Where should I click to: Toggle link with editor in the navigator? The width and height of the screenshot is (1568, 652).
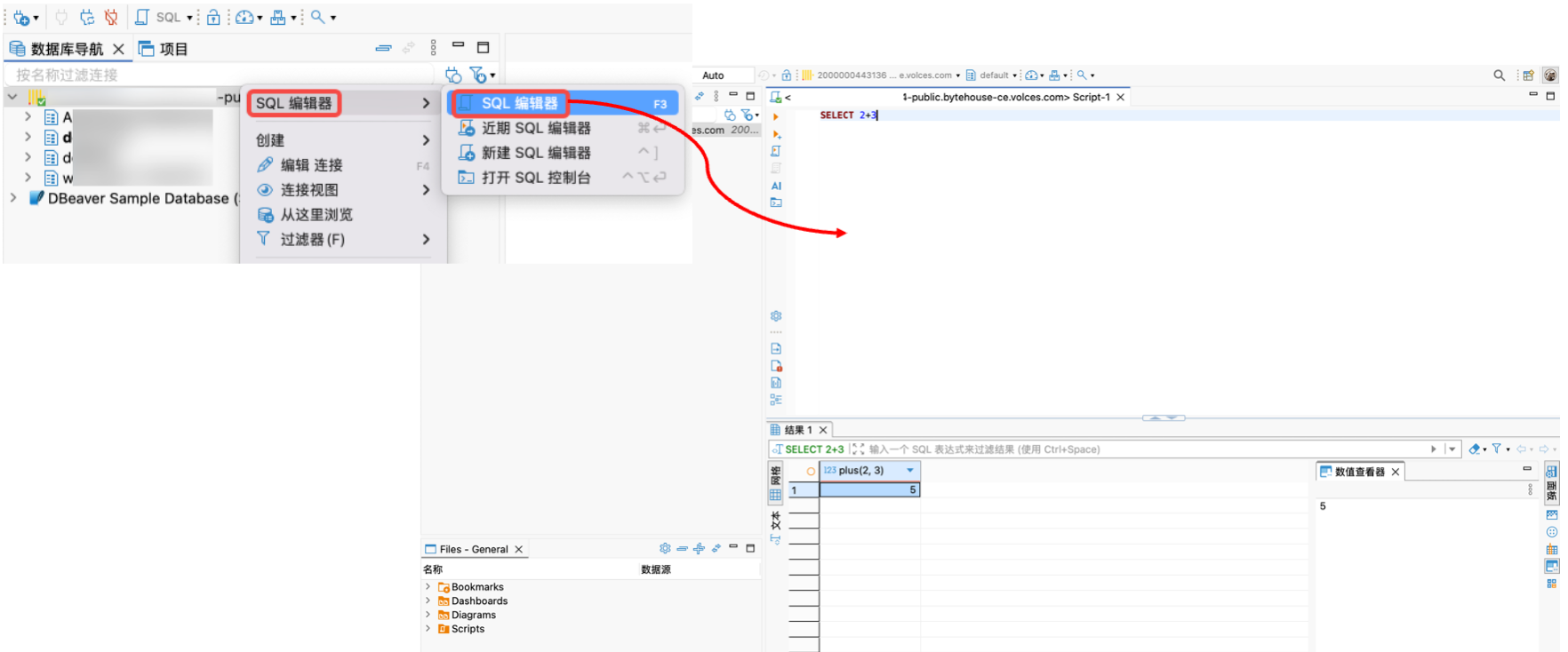[408, 48]
